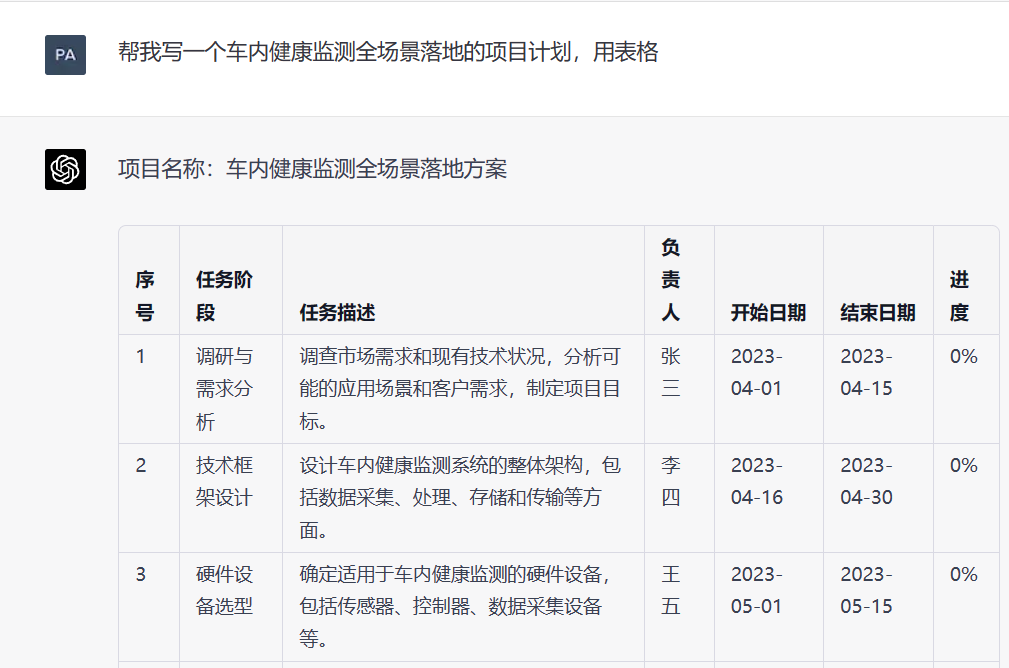The image size is (1009, 668).
Task: Click the end date 2023-04-30 cell
Action: tap(866, 481)
